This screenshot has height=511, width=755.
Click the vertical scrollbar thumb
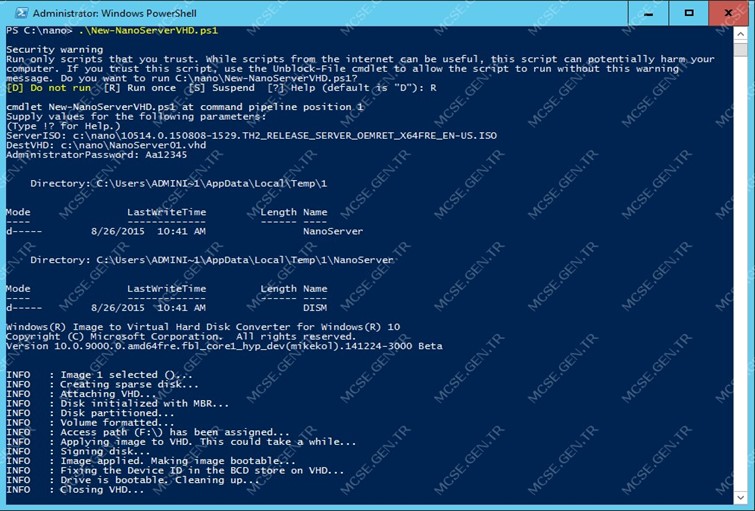click(741, 50)
